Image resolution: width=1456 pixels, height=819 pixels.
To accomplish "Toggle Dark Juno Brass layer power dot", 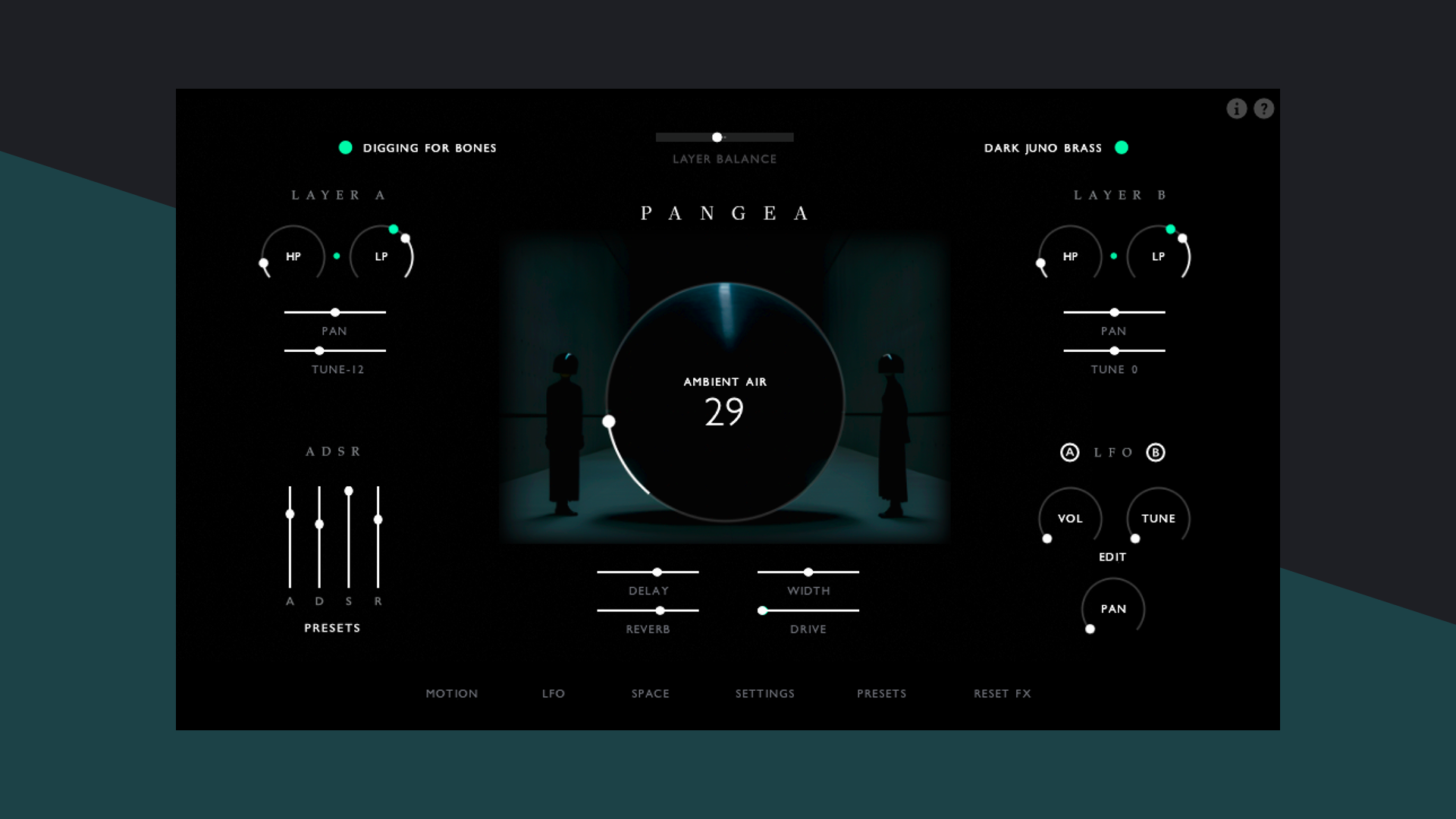I will 1122,148.
